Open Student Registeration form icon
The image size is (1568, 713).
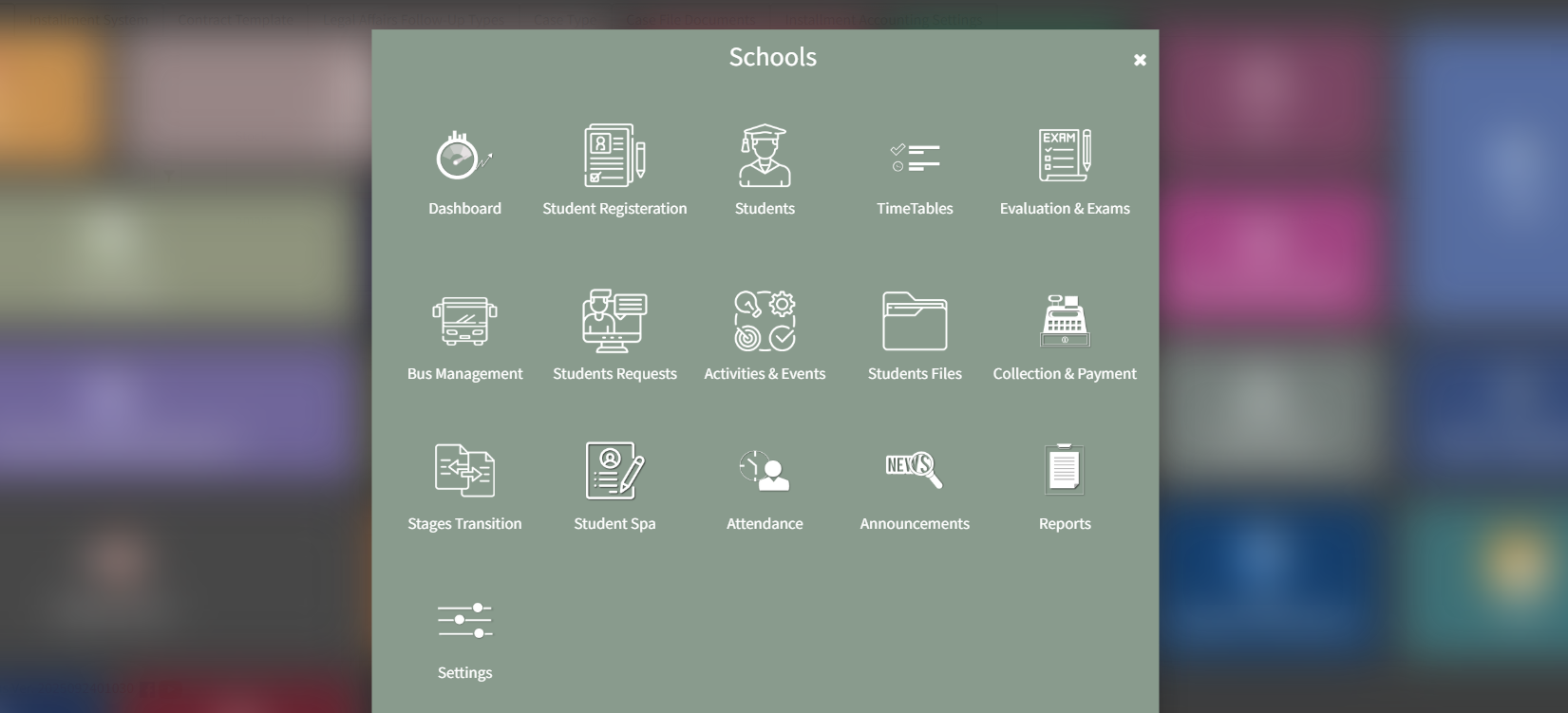(x=614, y=156)
